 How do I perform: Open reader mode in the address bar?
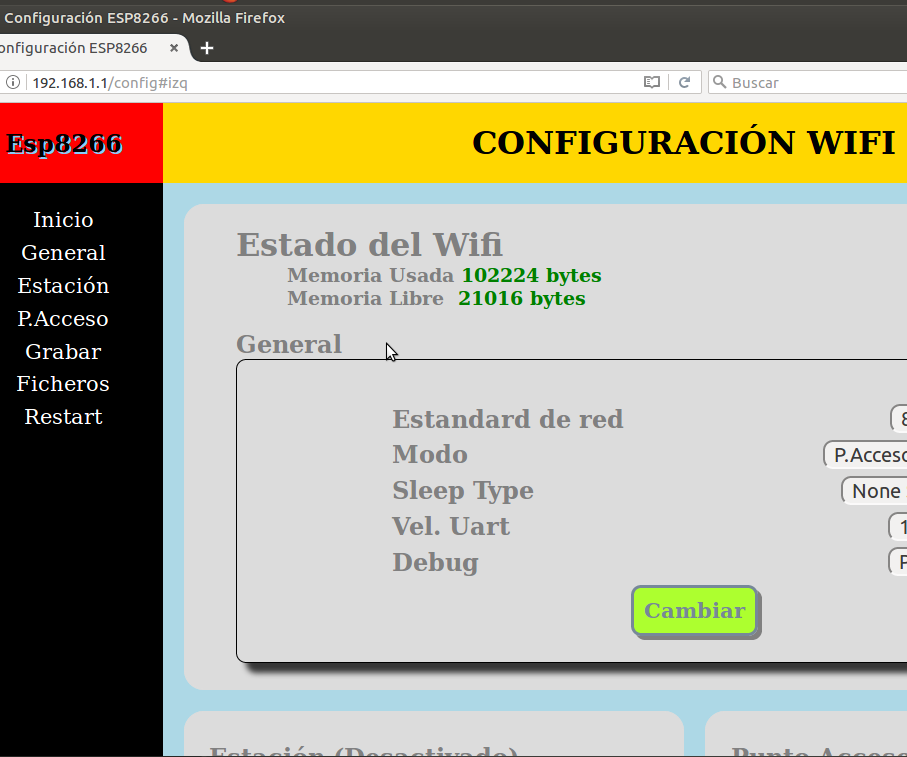(651, 82)
